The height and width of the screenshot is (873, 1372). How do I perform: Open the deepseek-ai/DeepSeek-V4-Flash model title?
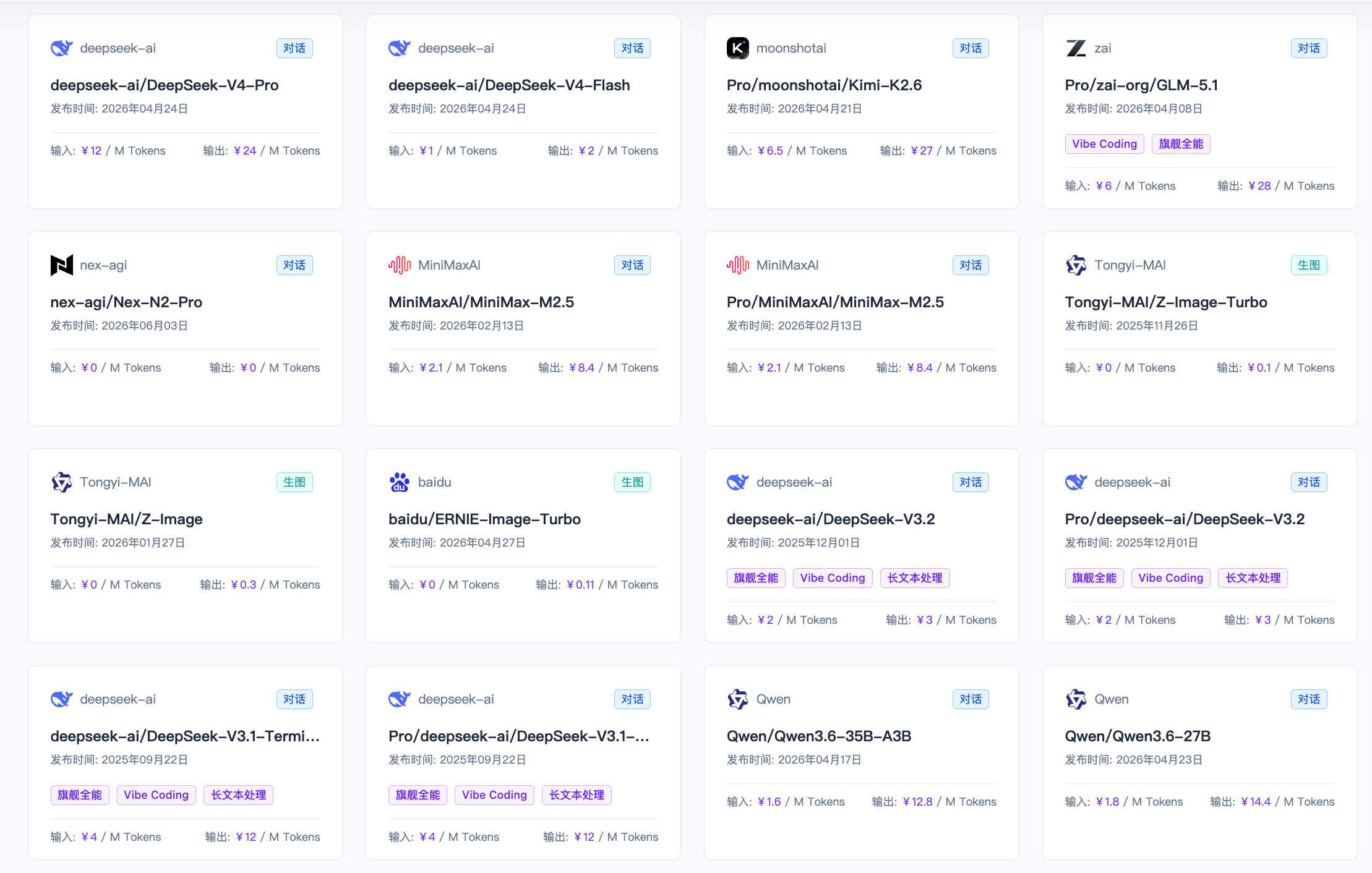coord(509,85)
